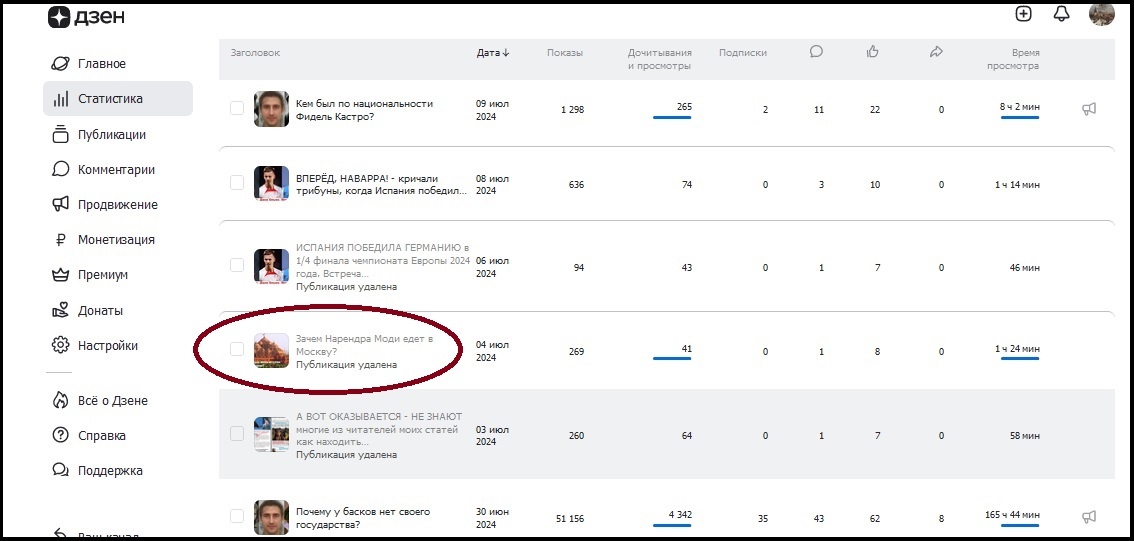The height and width of the screenshot is (541, 1134).
Task: Promote the басков article via megaphone icon
Action: (1088, 516)
